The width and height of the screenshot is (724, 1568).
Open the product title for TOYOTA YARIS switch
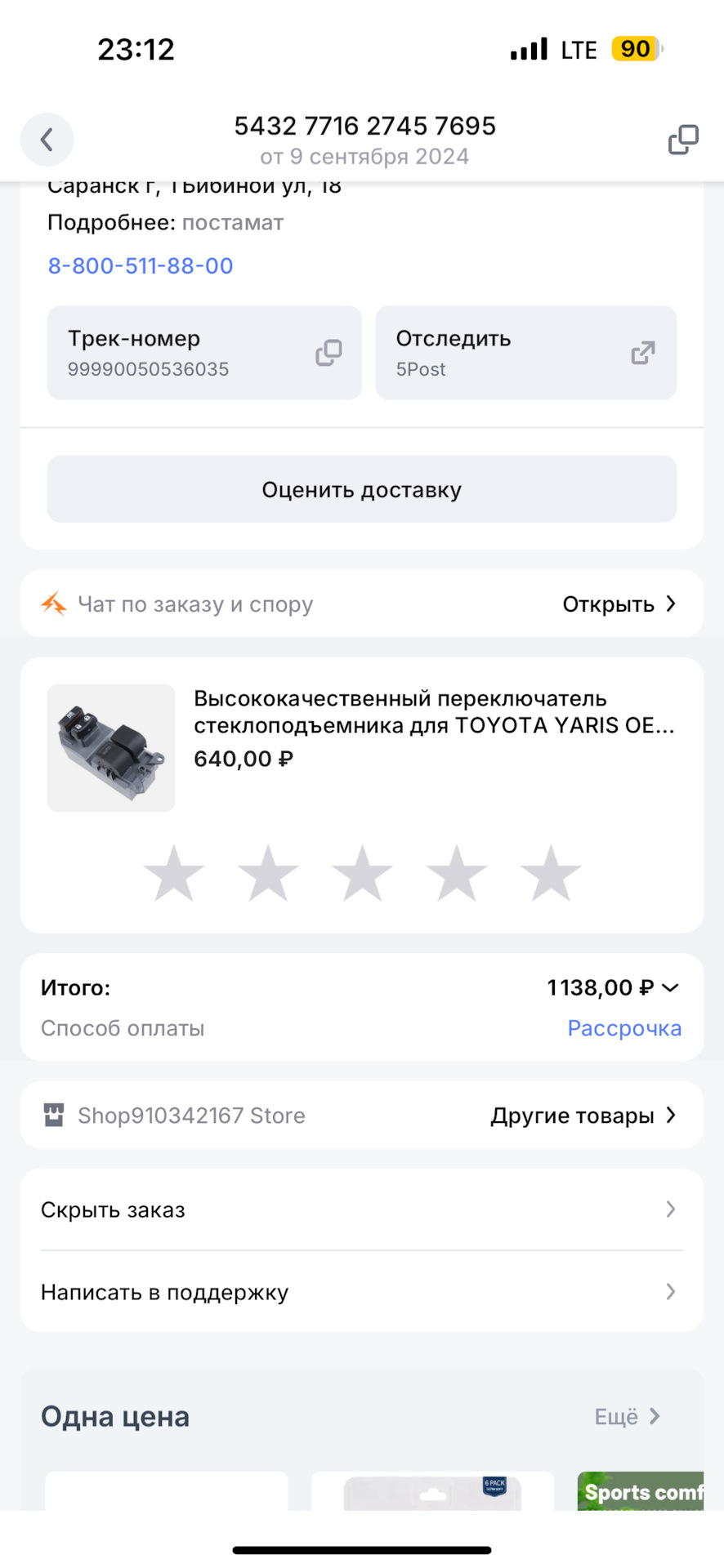tap(433, 712)
